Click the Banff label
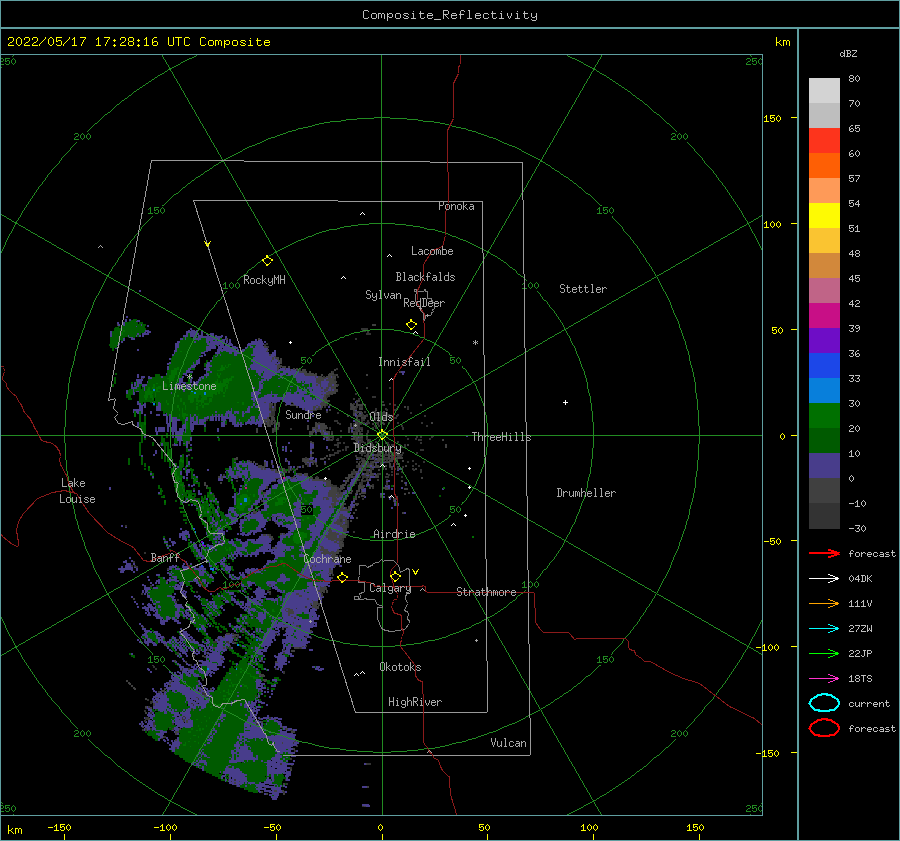Viewport: 900px width, 841px height. click(165, 557)
